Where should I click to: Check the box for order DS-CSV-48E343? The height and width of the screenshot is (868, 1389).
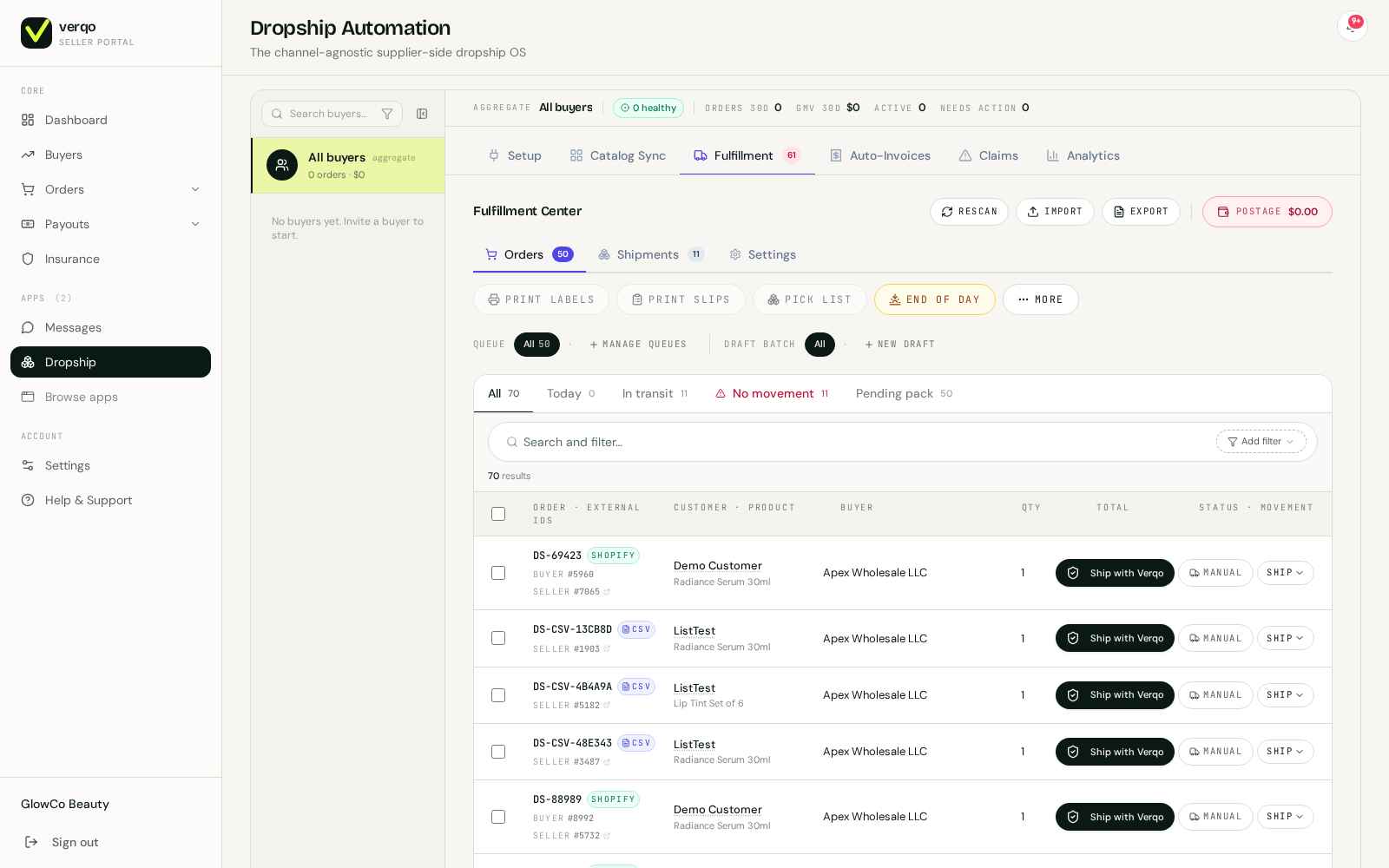(x=498, y=752)
